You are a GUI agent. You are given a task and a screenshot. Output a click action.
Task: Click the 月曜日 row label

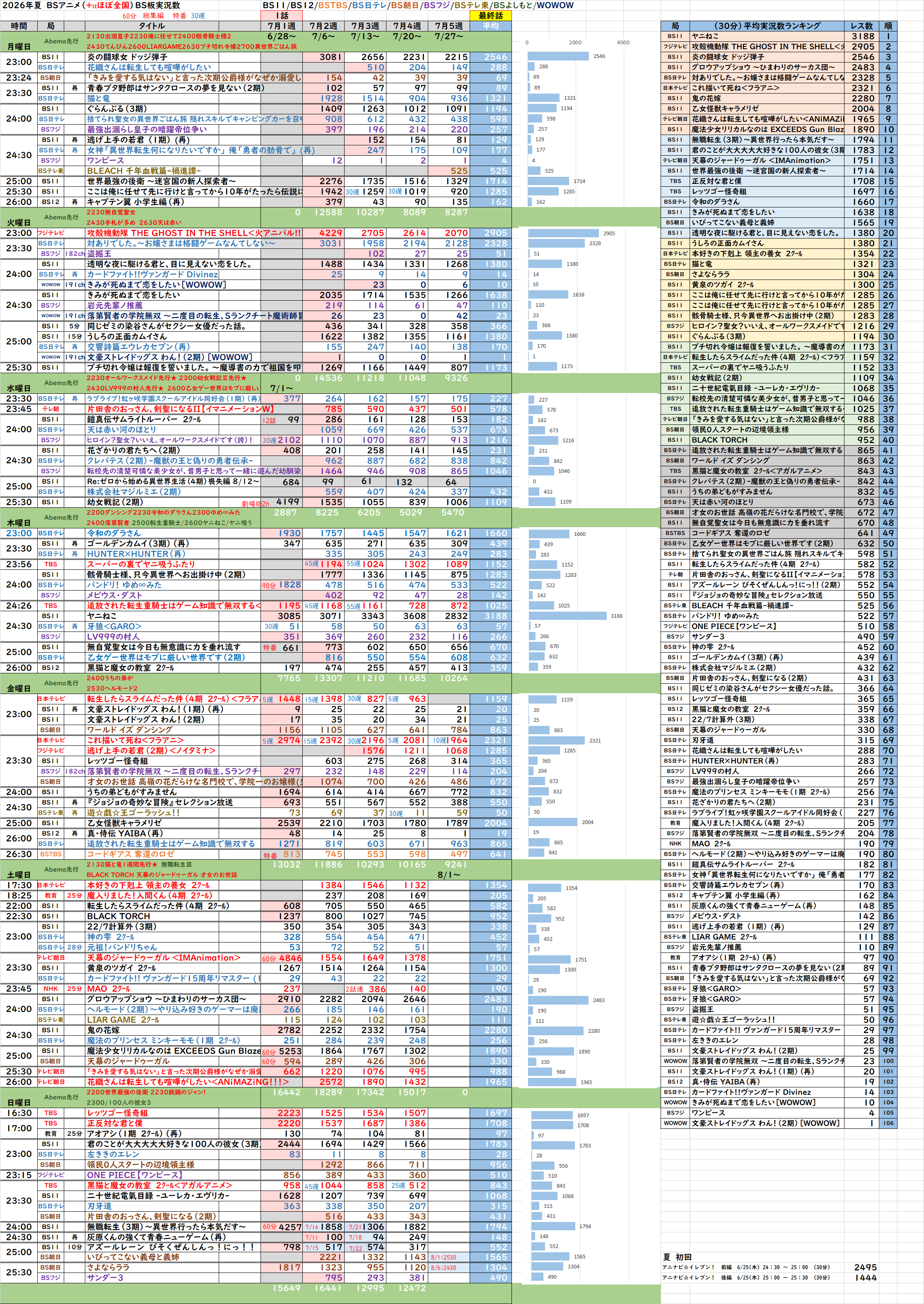19,47
